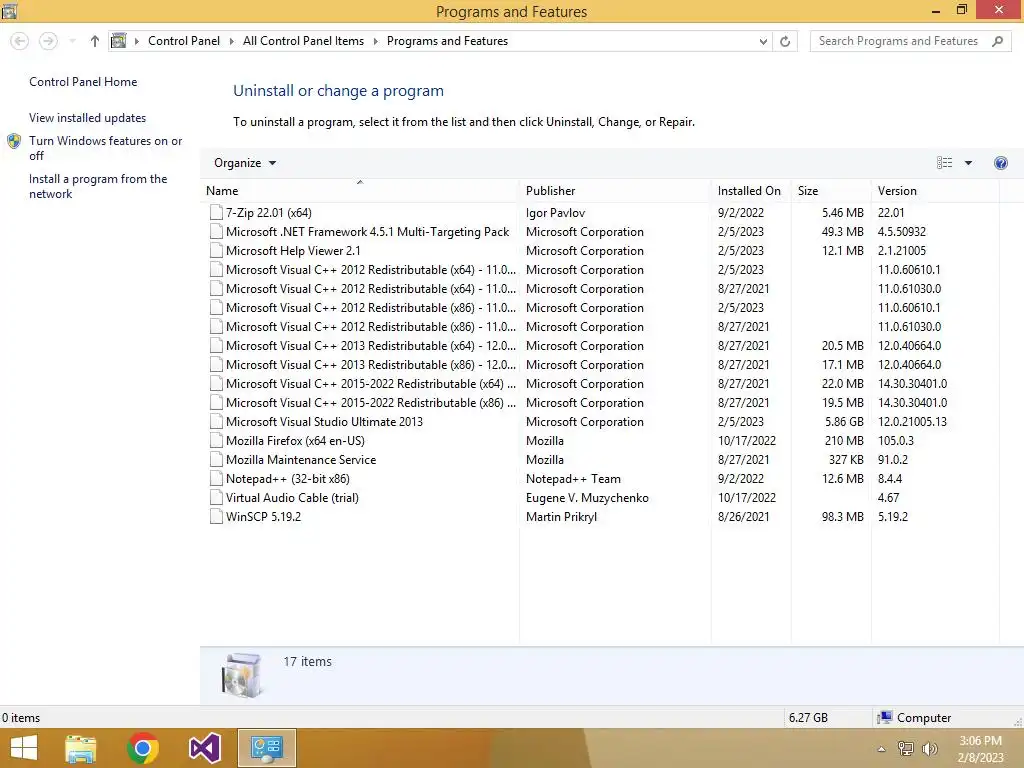Click the address bar Control Panel icon
Image resolution: width=1024 pixels, height=768 pixels.
tap(118, 41)
